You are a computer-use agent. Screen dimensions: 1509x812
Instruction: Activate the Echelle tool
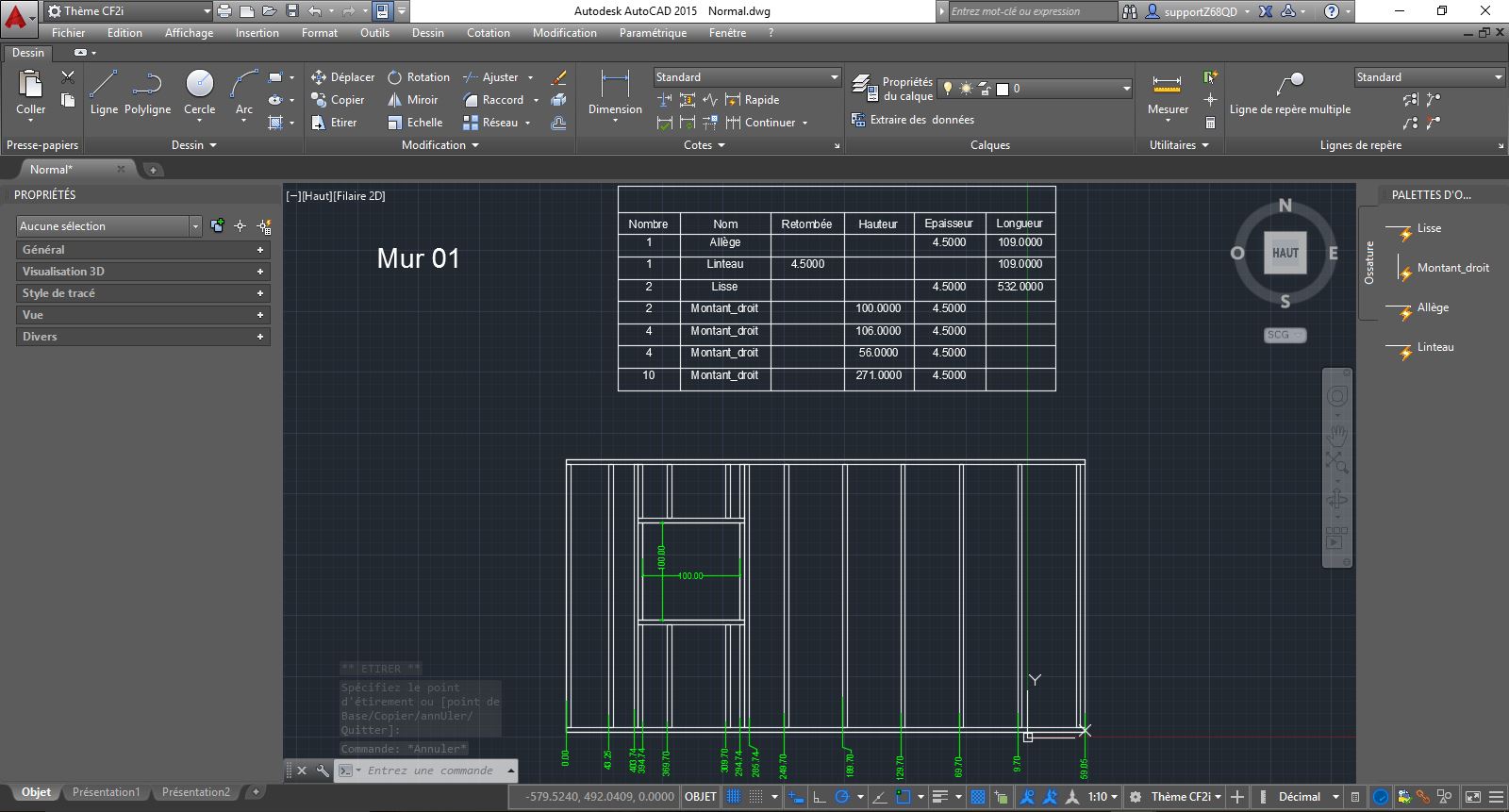tap(414, 123)
